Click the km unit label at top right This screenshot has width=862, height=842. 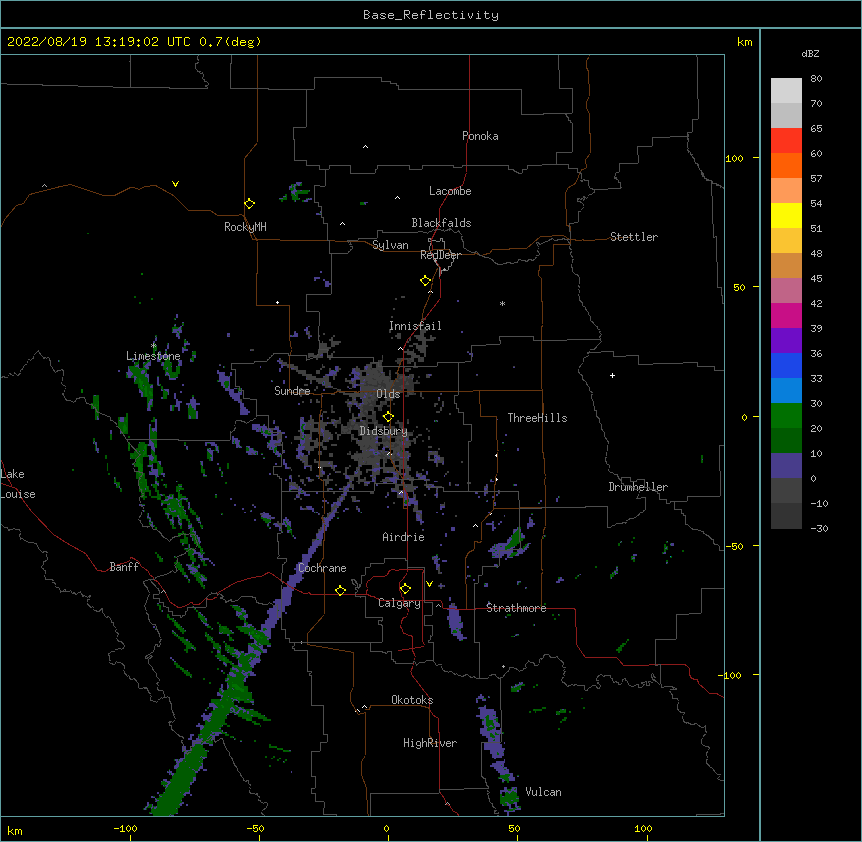pos(744,42)
